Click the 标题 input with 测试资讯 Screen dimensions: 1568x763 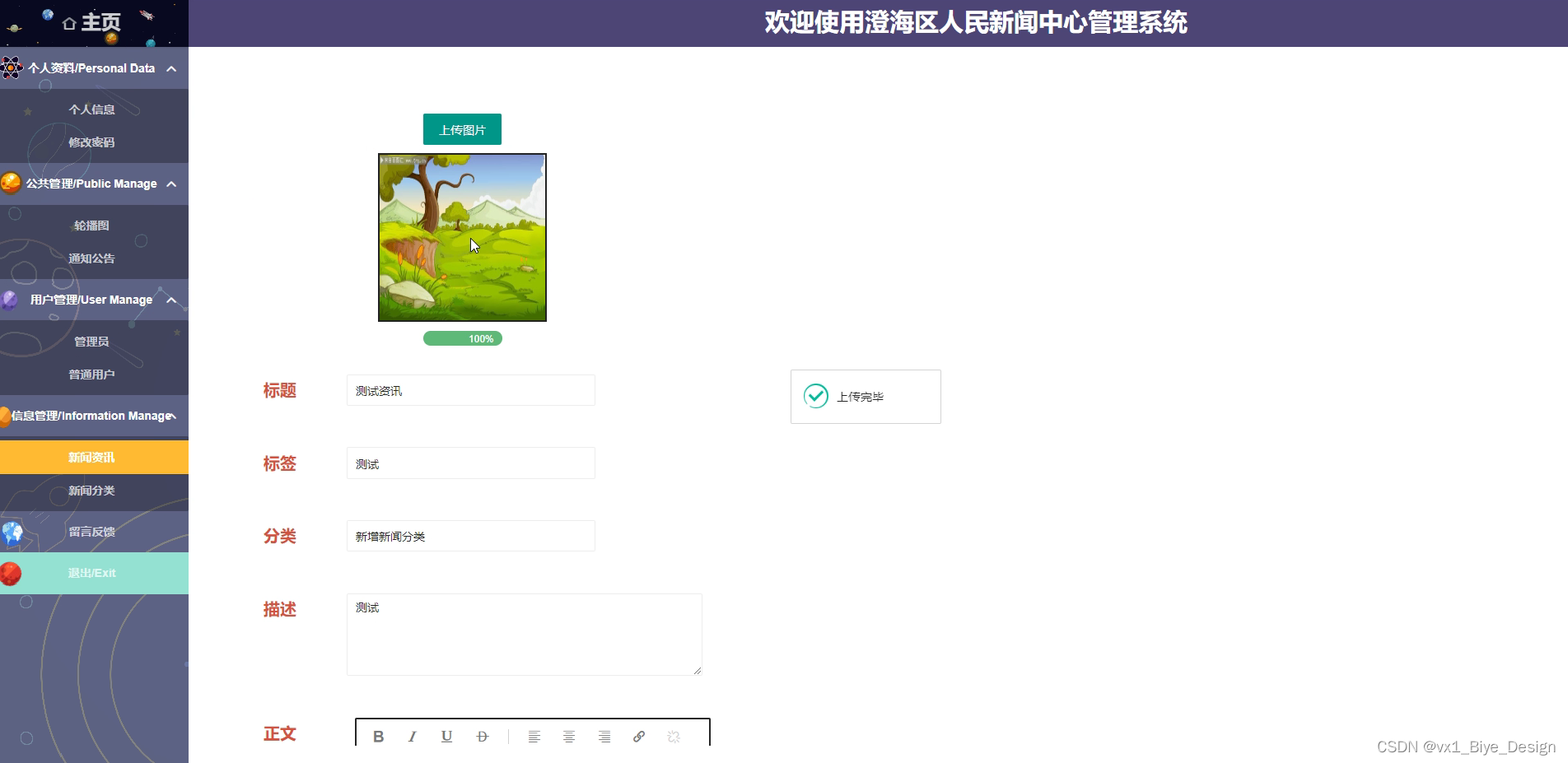coord(471,390)
